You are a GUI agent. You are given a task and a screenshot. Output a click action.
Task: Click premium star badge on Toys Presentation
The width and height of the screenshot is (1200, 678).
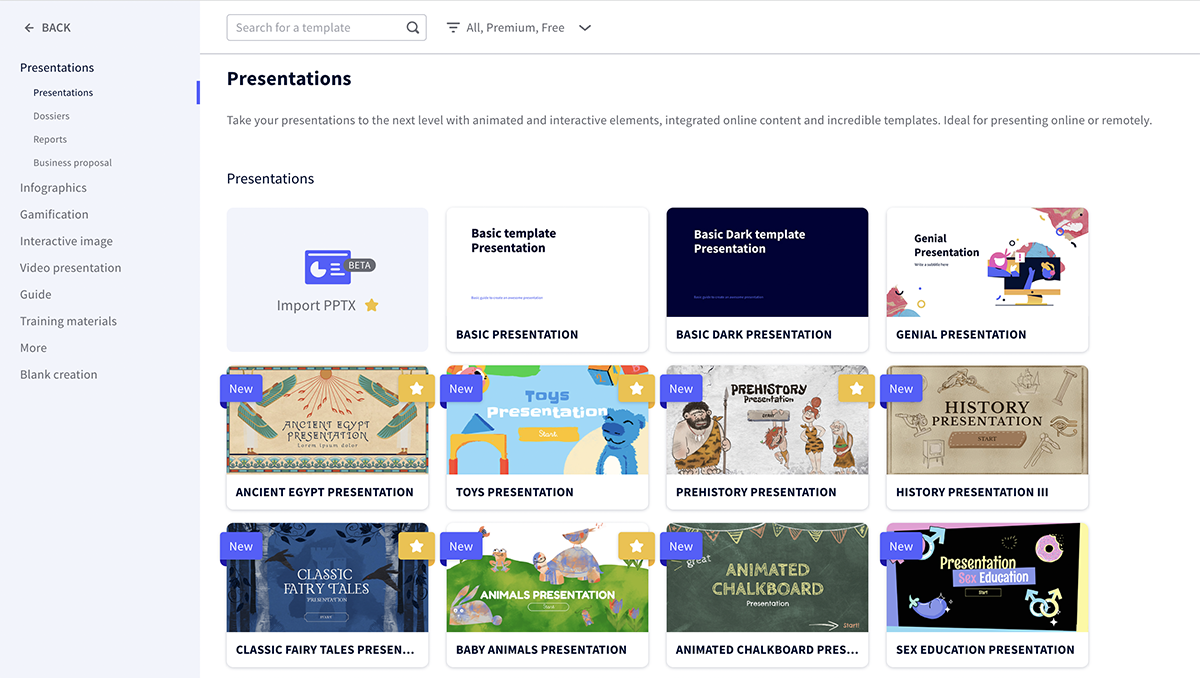(x=636, y=388)
